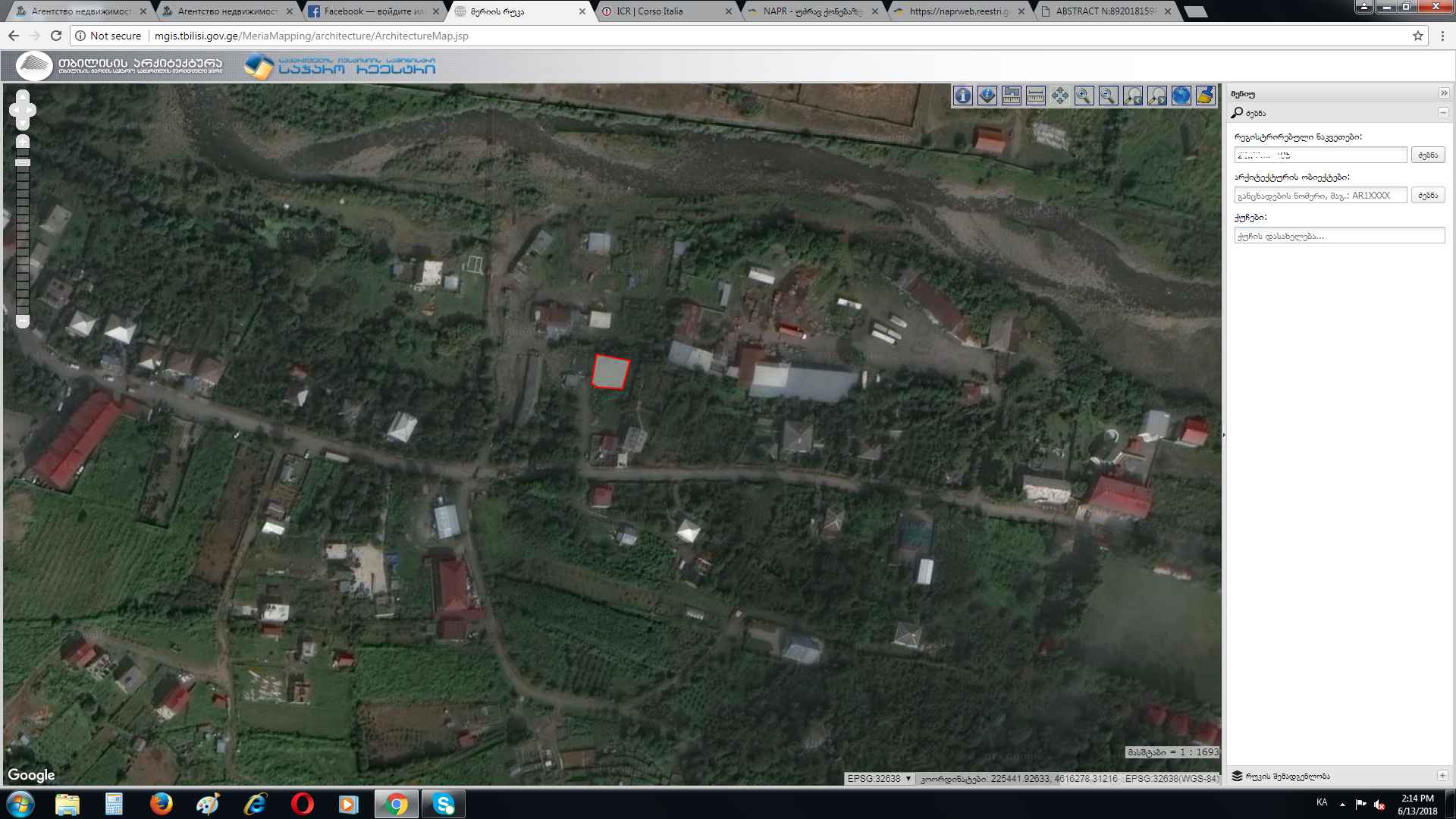1456x819 pixels.
Task: Open a new browser tab
Action: coord(1195,12)
